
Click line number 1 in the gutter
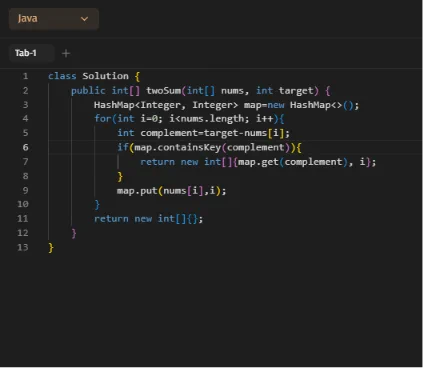(x=25, y=76)
